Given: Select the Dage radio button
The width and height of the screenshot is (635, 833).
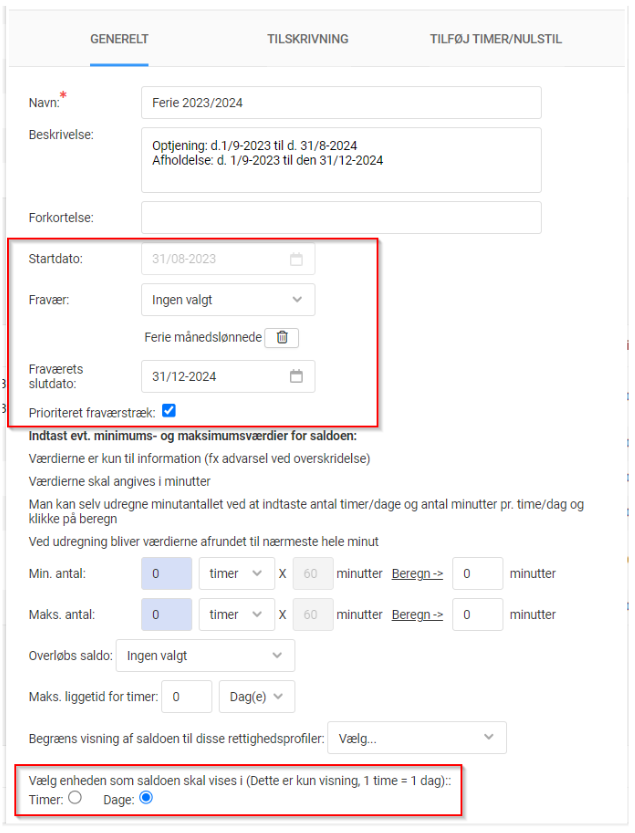Looking at the screenshot, I should pos(146,798).
